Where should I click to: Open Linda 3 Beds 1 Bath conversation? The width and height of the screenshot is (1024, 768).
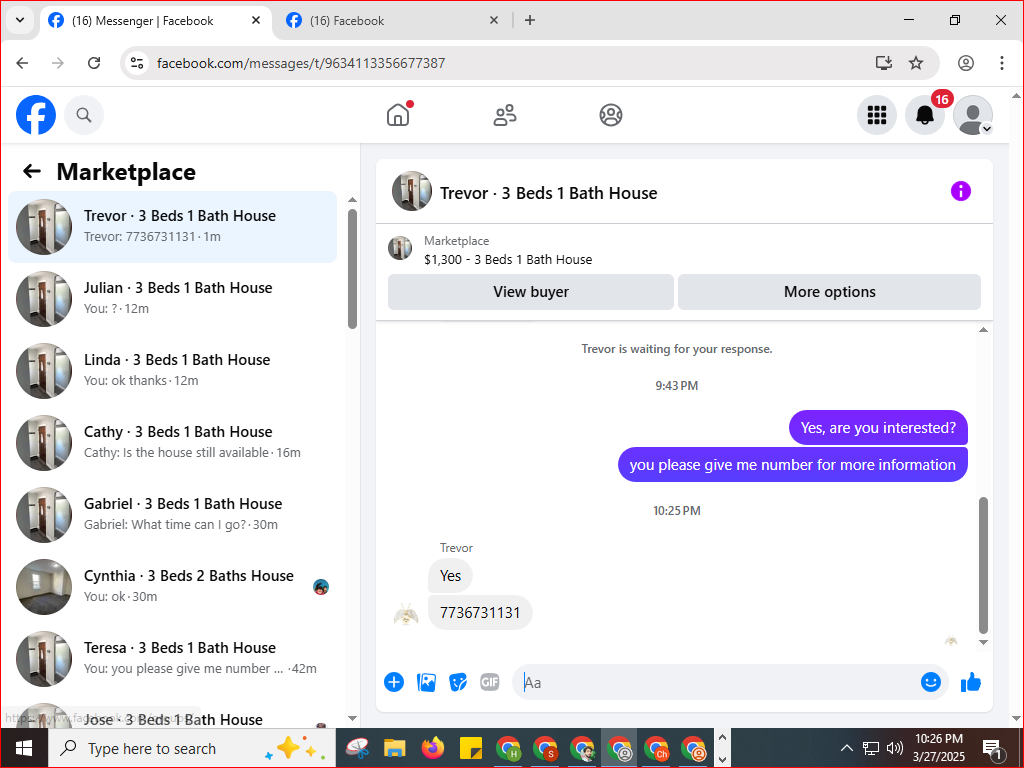172,370
